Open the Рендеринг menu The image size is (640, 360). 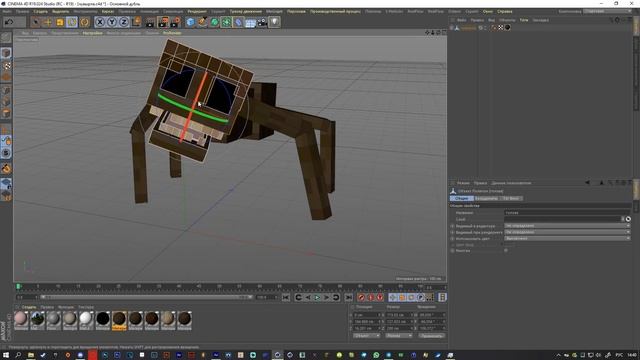(197, 11)
